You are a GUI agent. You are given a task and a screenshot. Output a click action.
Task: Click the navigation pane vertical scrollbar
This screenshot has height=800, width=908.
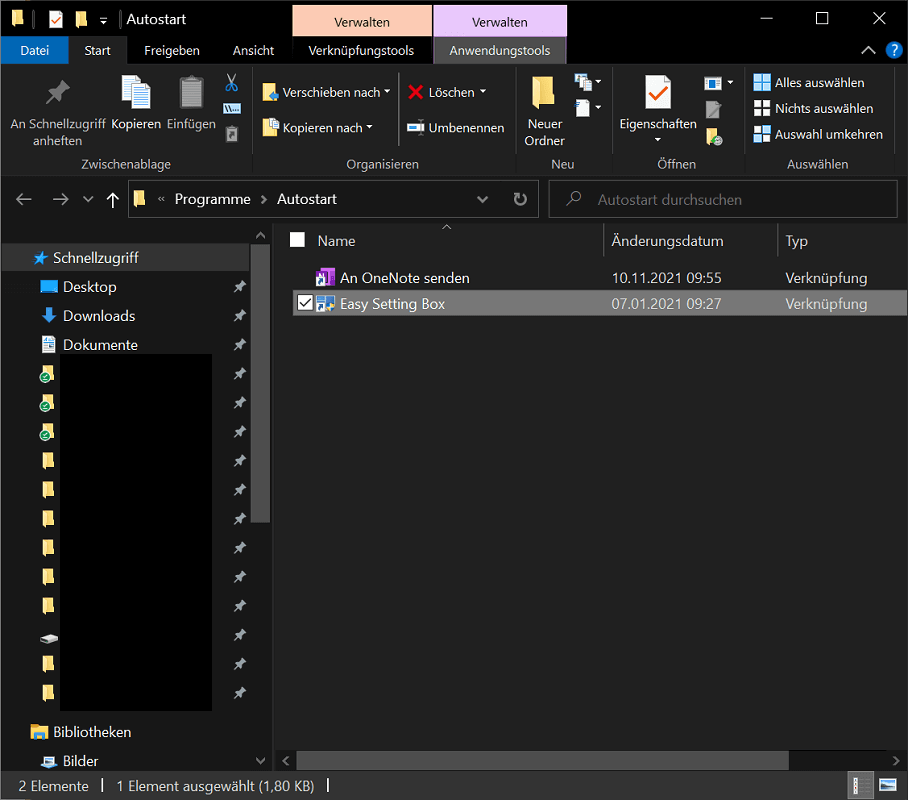coord(261,383)
